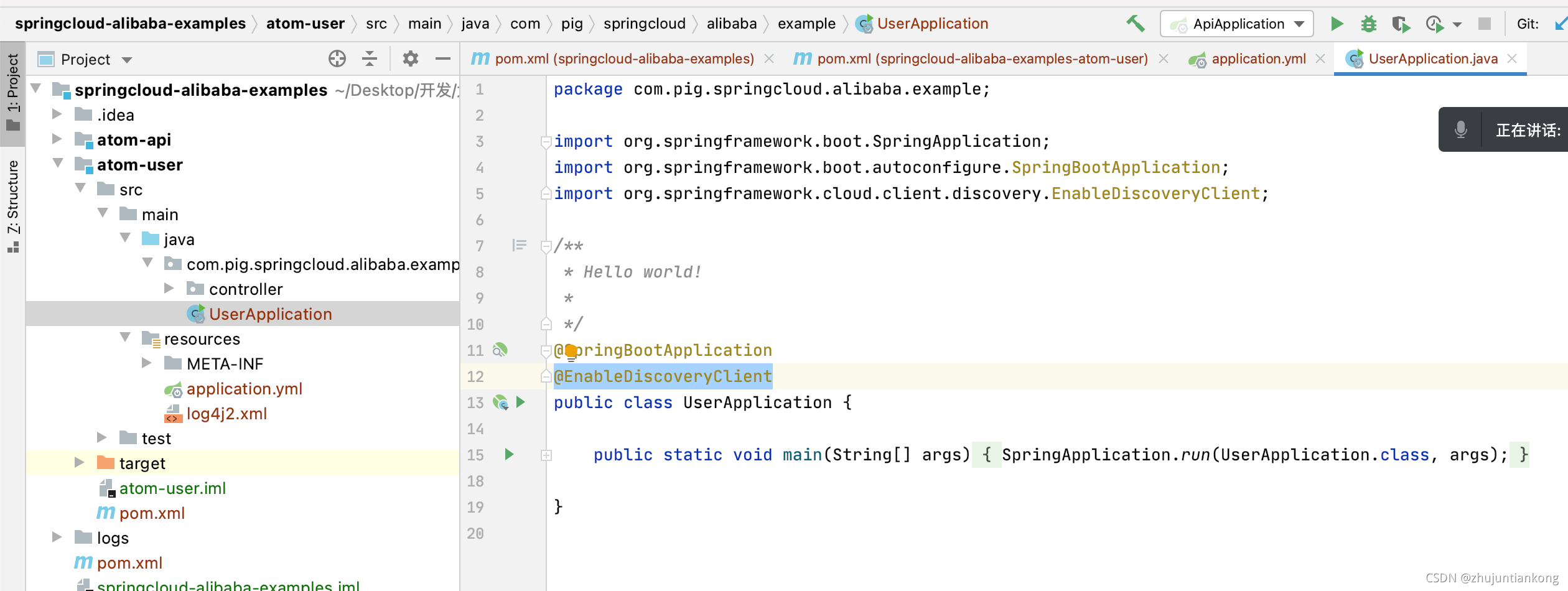Expand the .idea folder
The height and width of the screenshot is (591, 1568).
click(x=57, y=114)
